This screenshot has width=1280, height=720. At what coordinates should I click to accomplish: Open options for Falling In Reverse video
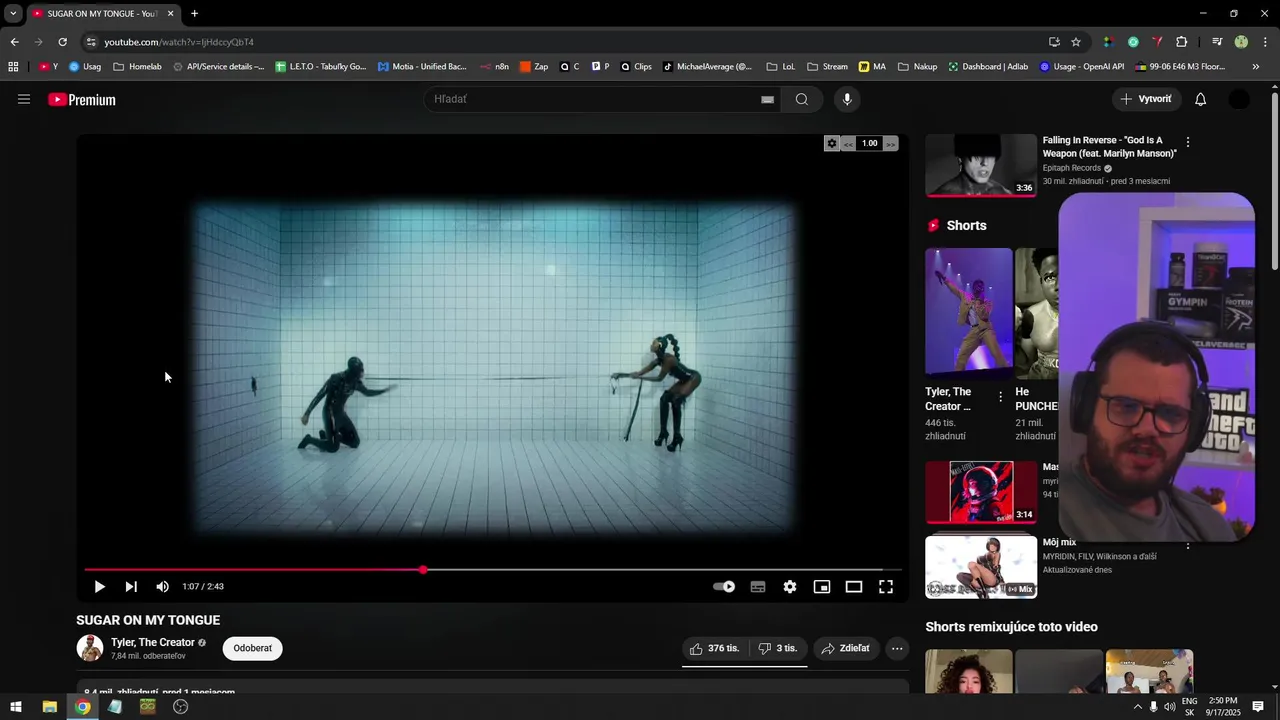tap(1187, 142)
